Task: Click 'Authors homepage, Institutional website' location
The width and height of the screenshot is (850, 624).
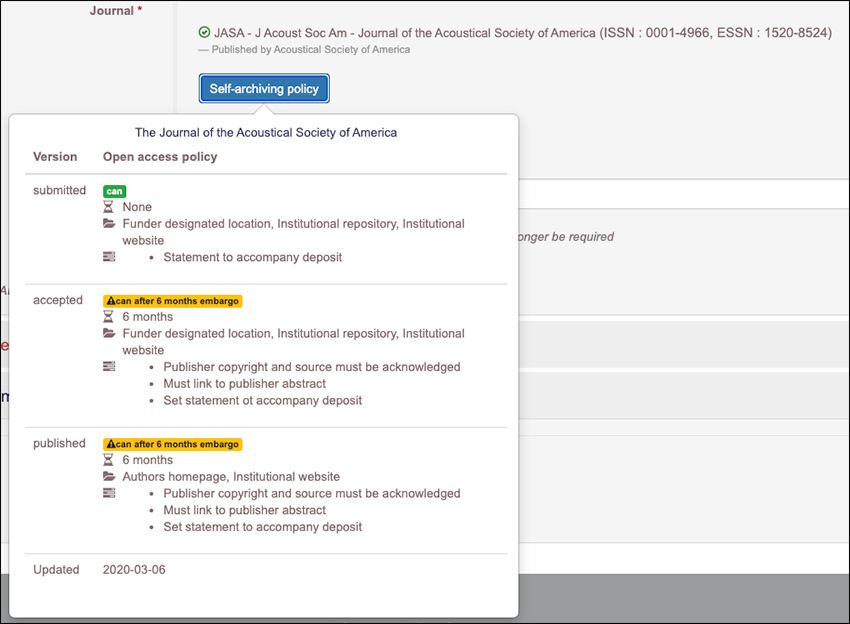Action: 231,477
